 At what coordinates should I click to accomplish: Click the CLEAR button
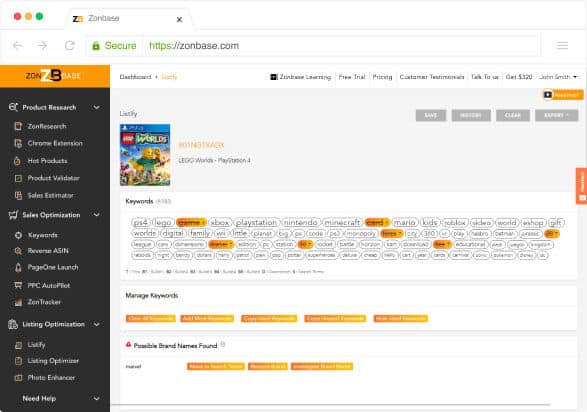click(x=513, y=115)
